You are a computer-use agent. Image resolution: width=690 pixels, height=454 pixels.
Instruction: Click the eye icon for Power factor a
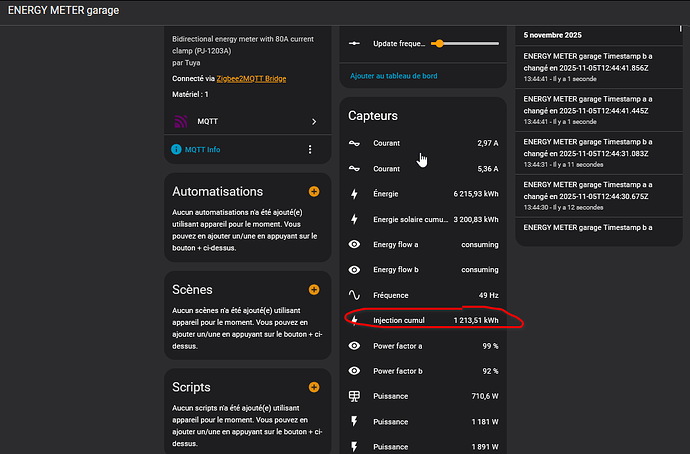pyautogui.click(x=354, y=345)
